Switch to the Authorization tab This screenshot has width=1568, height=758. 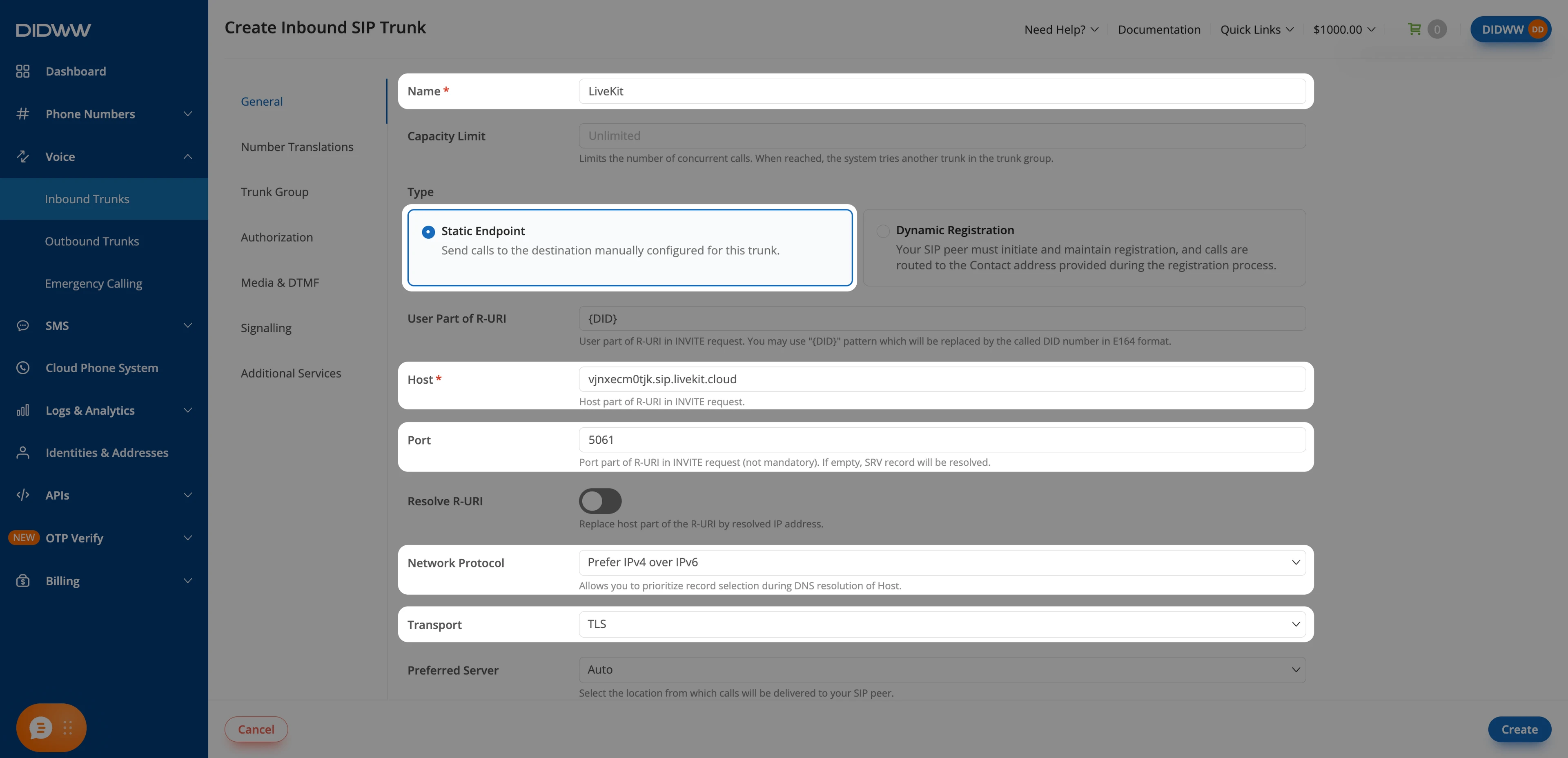pyautogui.click(x=277, y=237)
